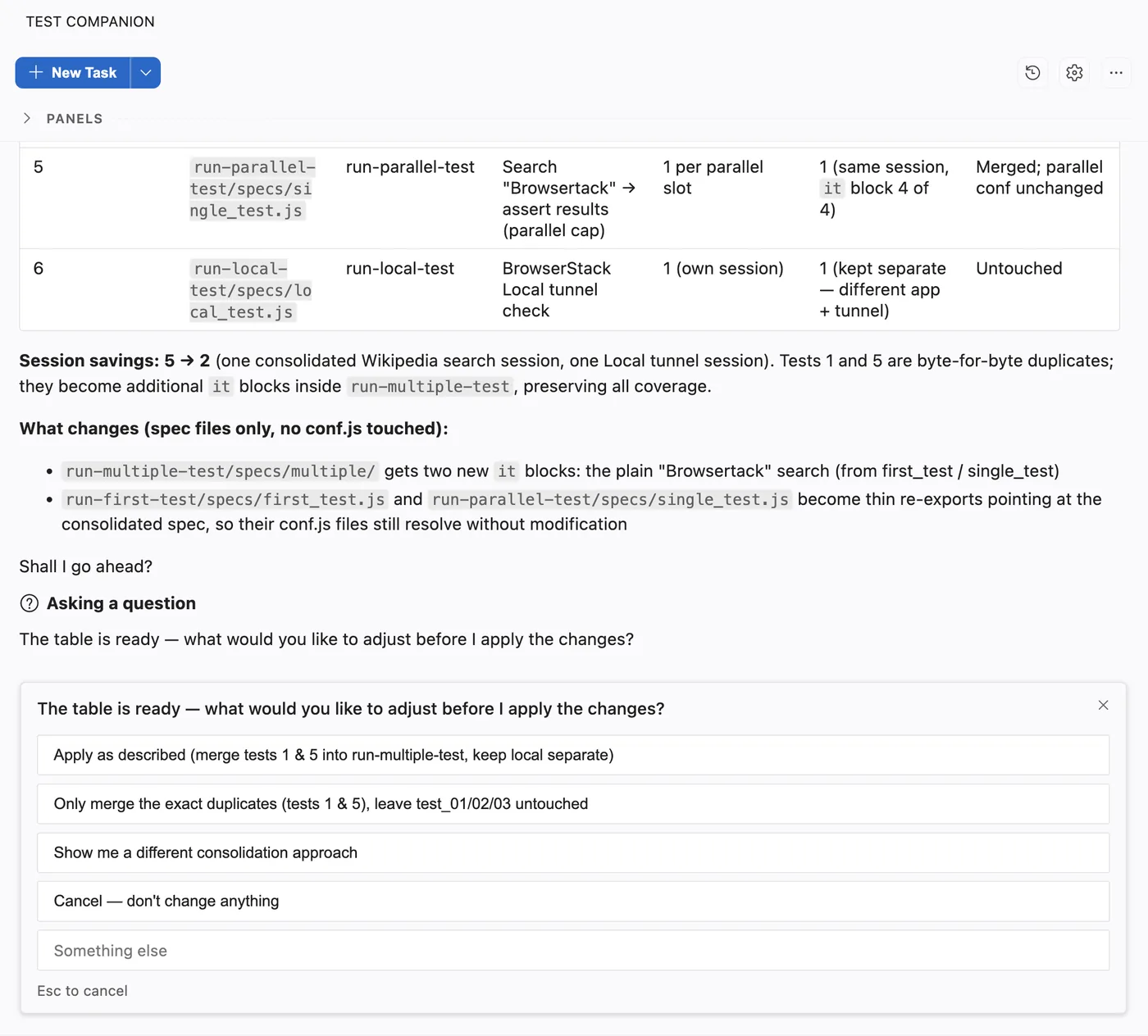Focus the "Something else" input field
Viewport: 1148px width, 1036px height.
(x=573, y=951)
